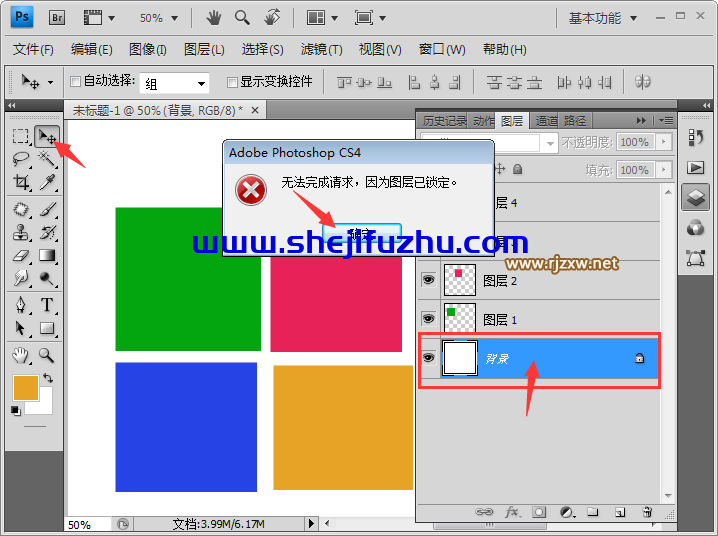Click the zoom percentage field in status bar
The height and width of the screenshot is (536, 718).
click(x=87, y=525)
